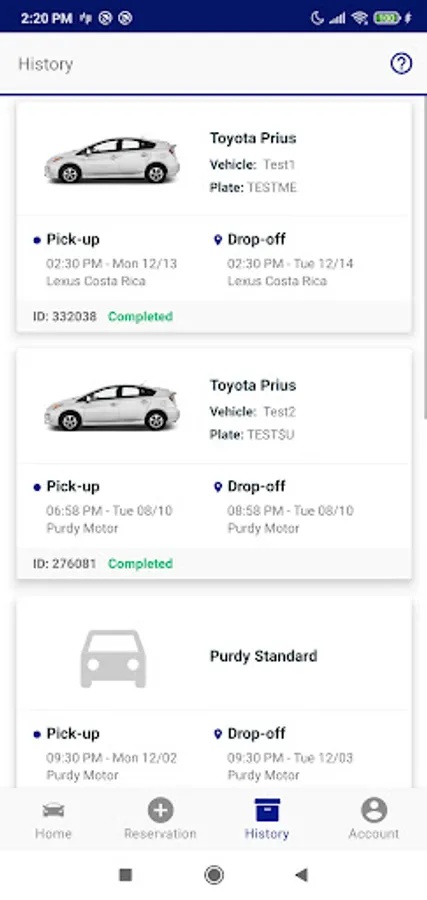The height and width of the screenshot is (900, 427).
Task: Switch to the Reservation tab label
Action: coord(160,833)
